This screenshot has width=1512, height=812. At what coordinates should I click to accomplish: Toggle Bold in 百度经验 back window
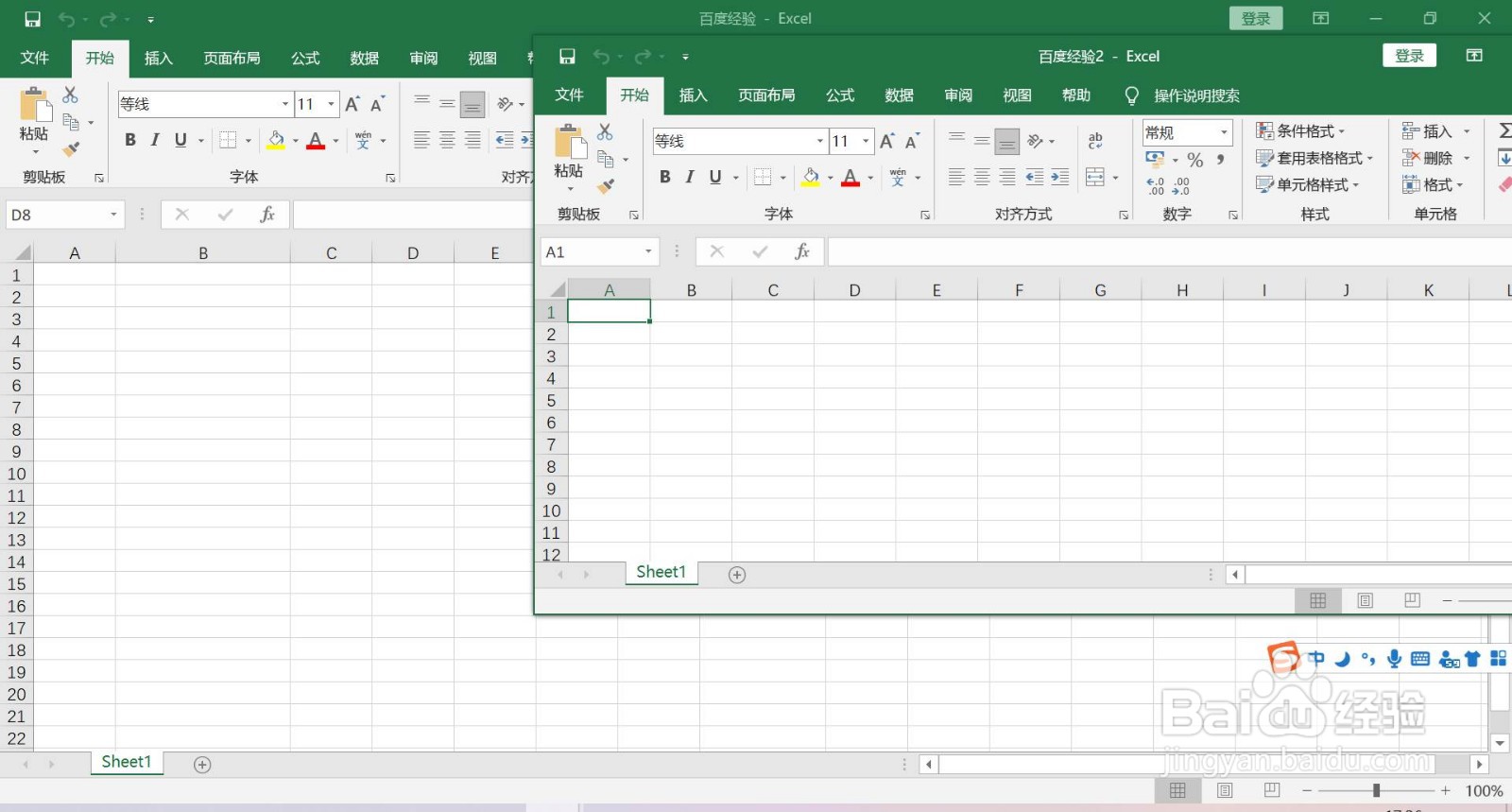130,140
